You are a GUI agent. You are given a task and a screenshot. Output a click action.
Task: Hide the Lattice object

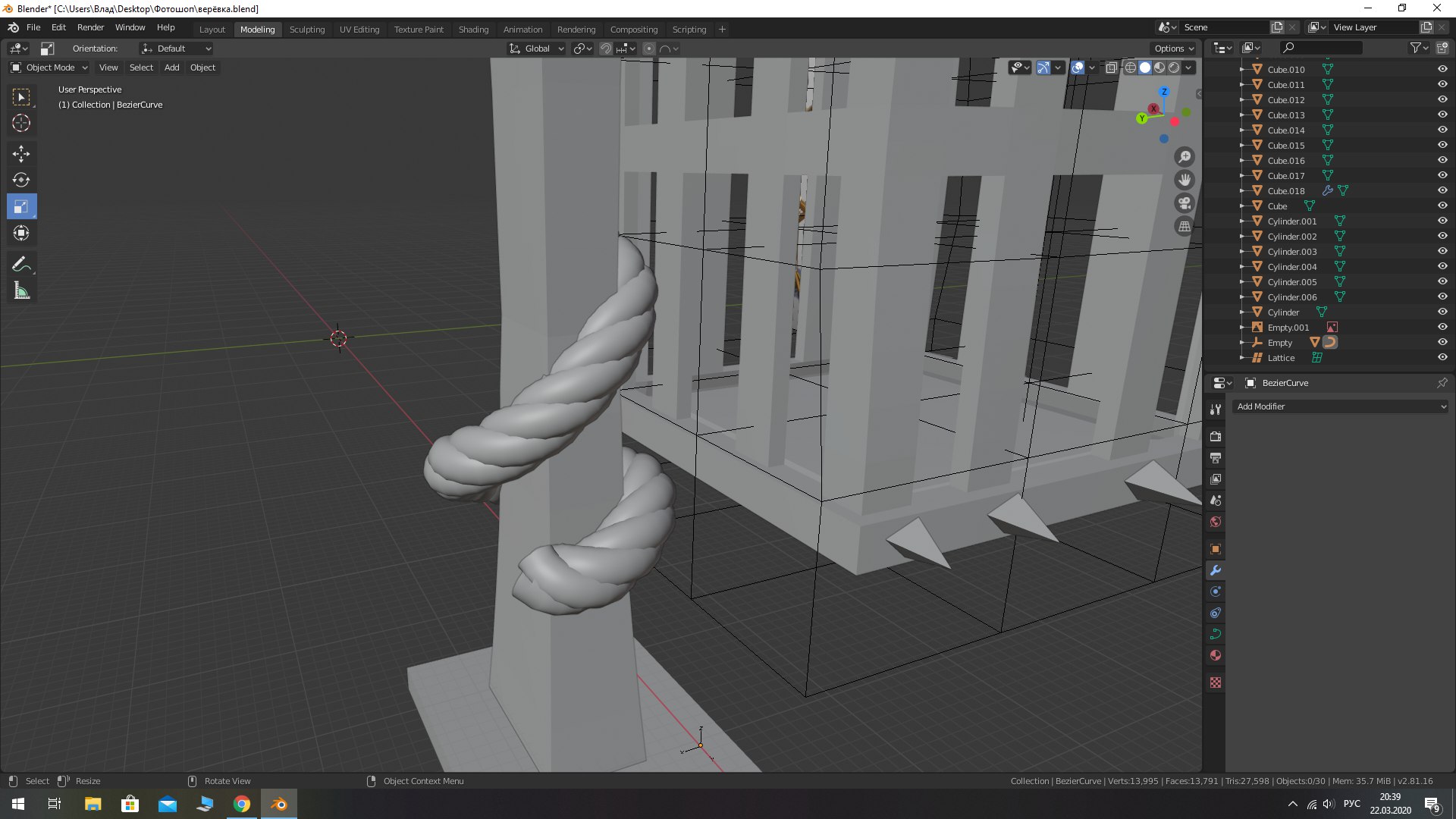1442,357
